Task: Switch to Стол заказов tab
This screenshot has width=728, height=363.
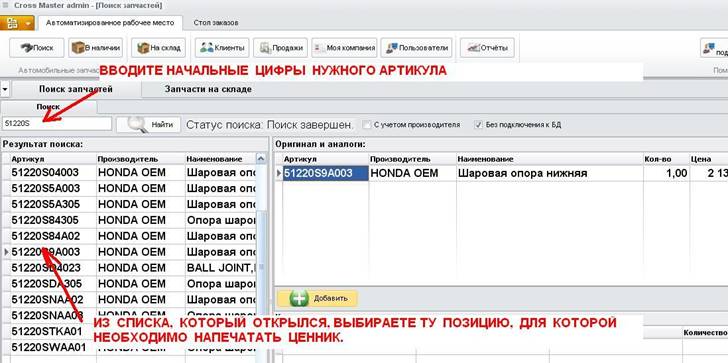Action: pos(216,22)
